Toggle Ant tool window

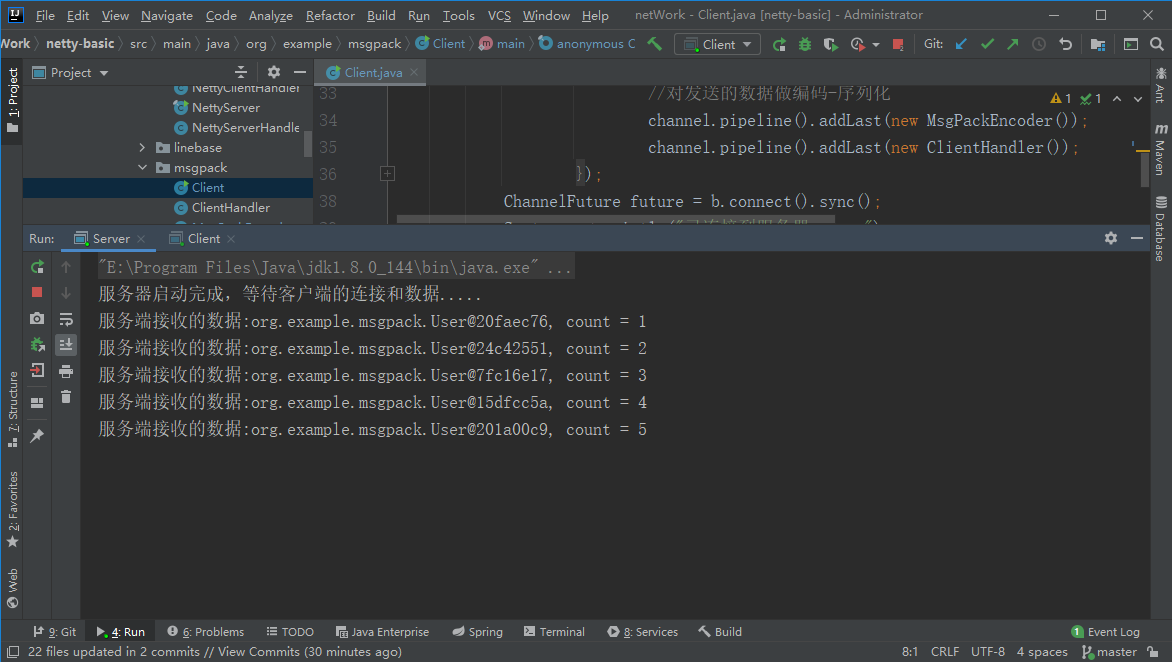click(1160, 84)
